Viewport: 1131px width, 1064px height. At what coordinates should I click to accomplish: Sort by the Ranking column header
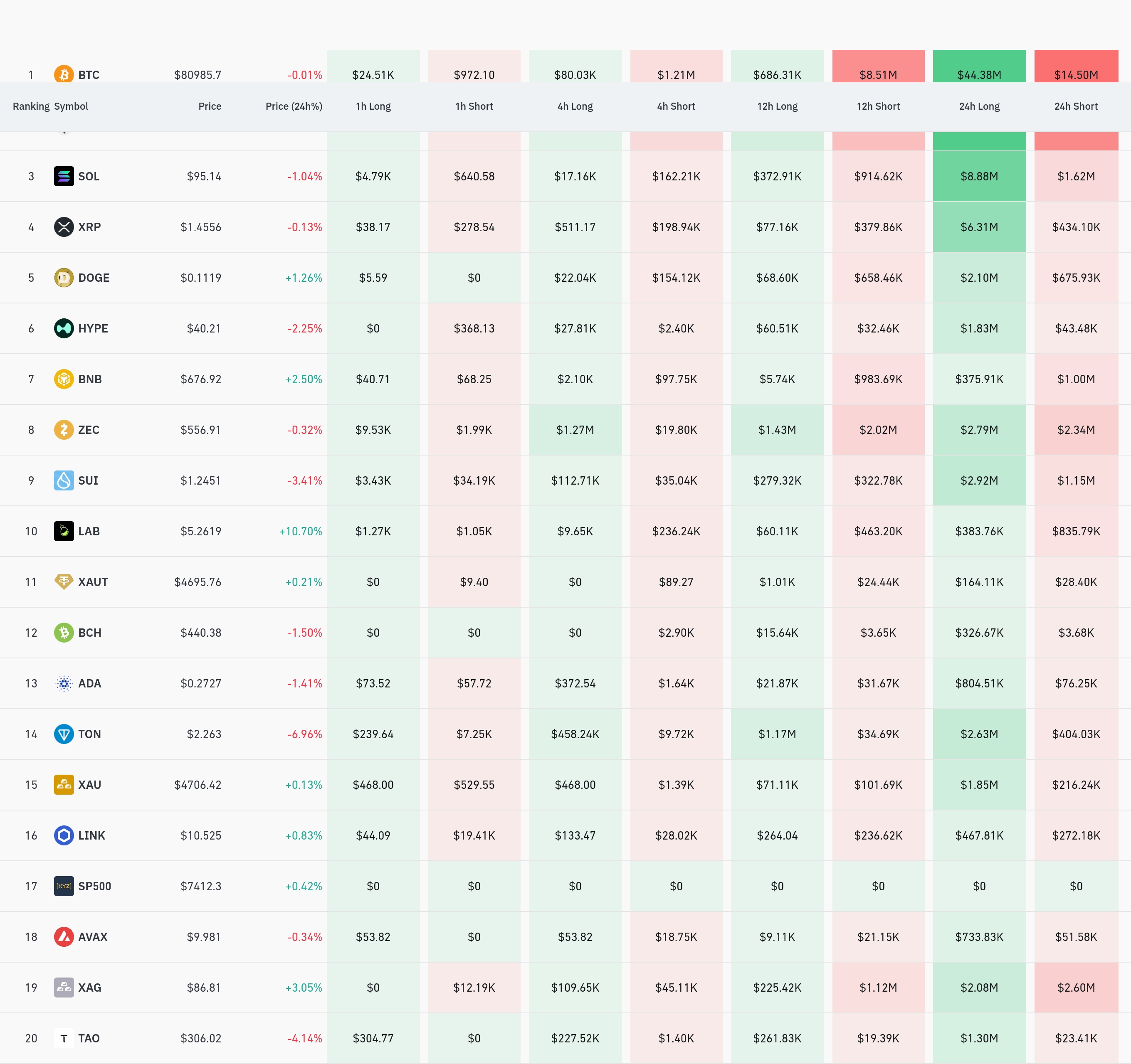[31, 106]
